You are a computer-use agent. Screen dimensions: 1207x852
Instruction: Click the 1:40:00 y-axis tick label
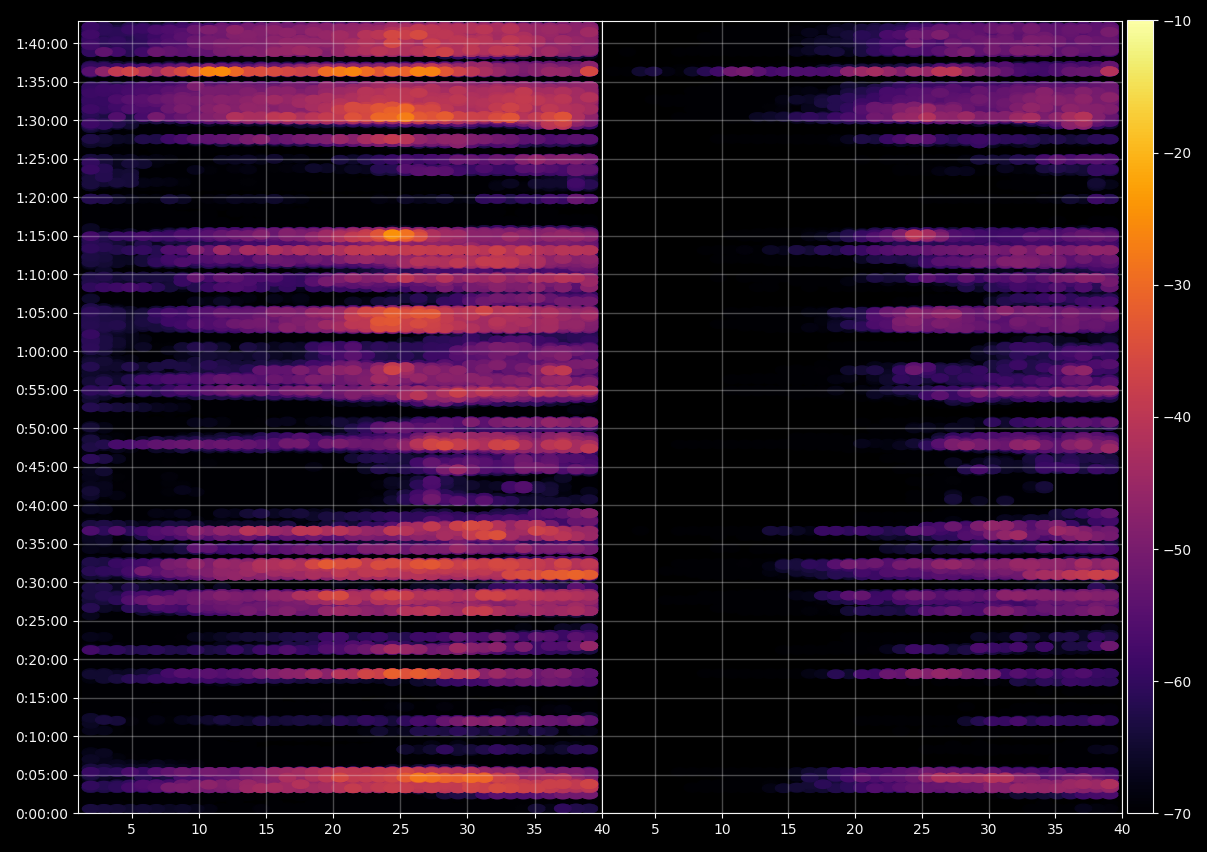pyautogui.click(x=41, y=44)
